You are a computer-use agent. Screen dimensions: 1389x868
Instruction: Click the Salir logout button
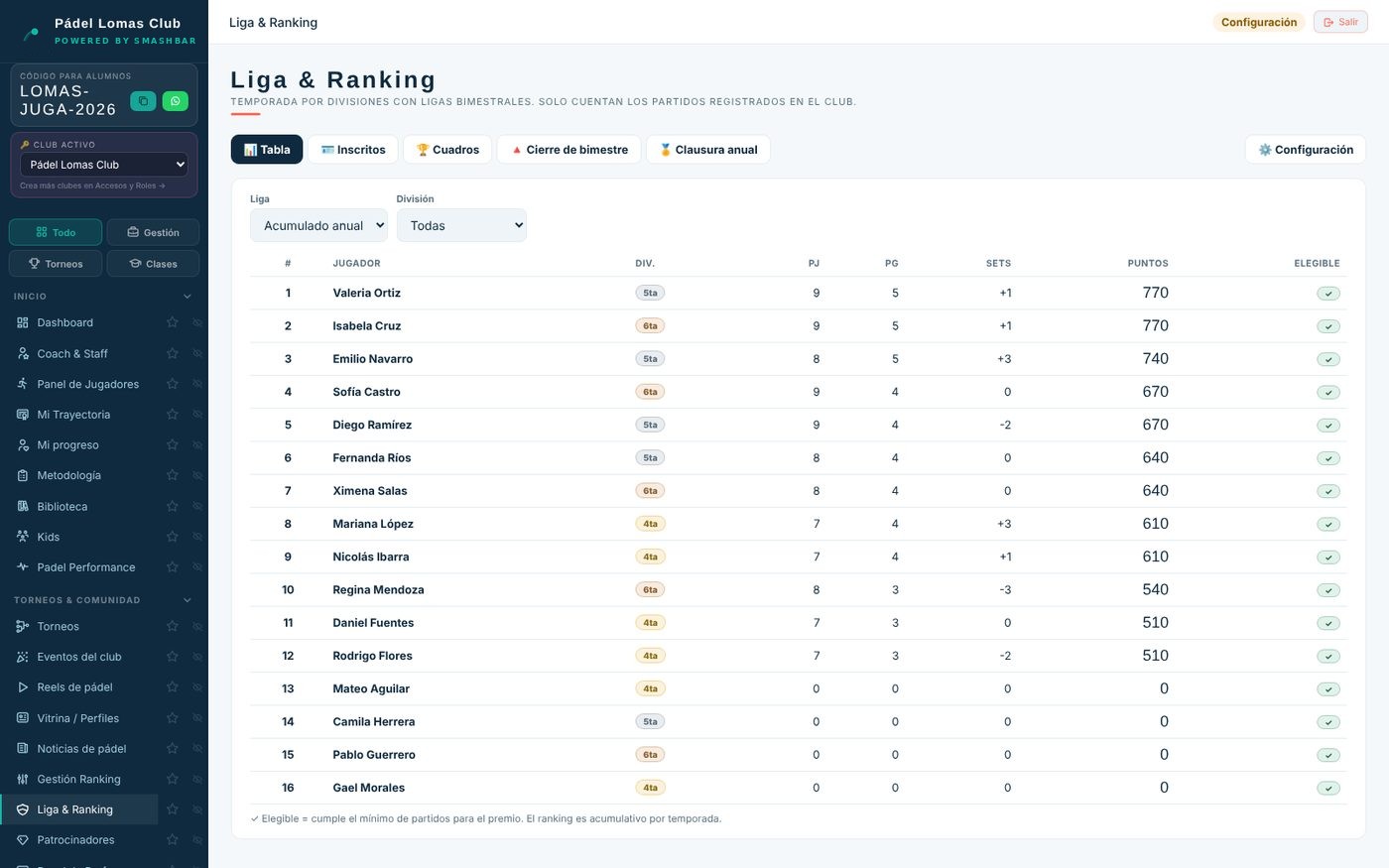click(1340, 22)
